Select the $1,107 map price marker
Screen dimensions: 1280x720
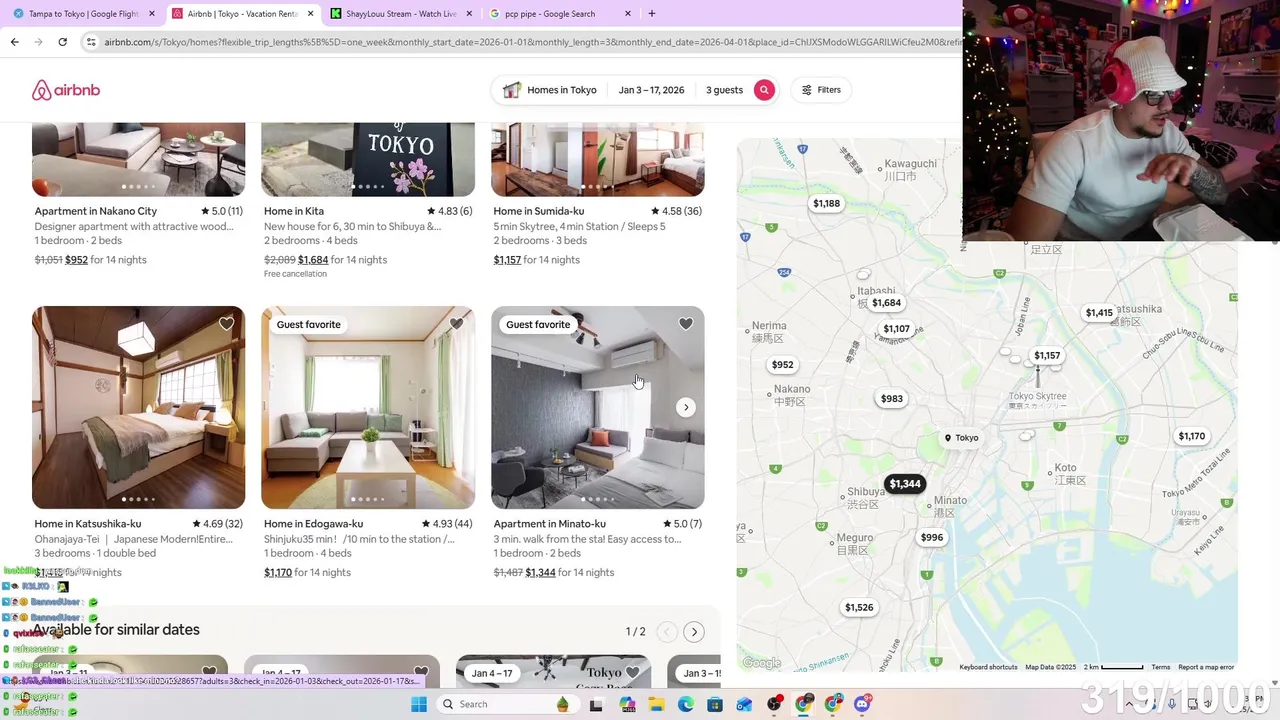coord(896,329)
